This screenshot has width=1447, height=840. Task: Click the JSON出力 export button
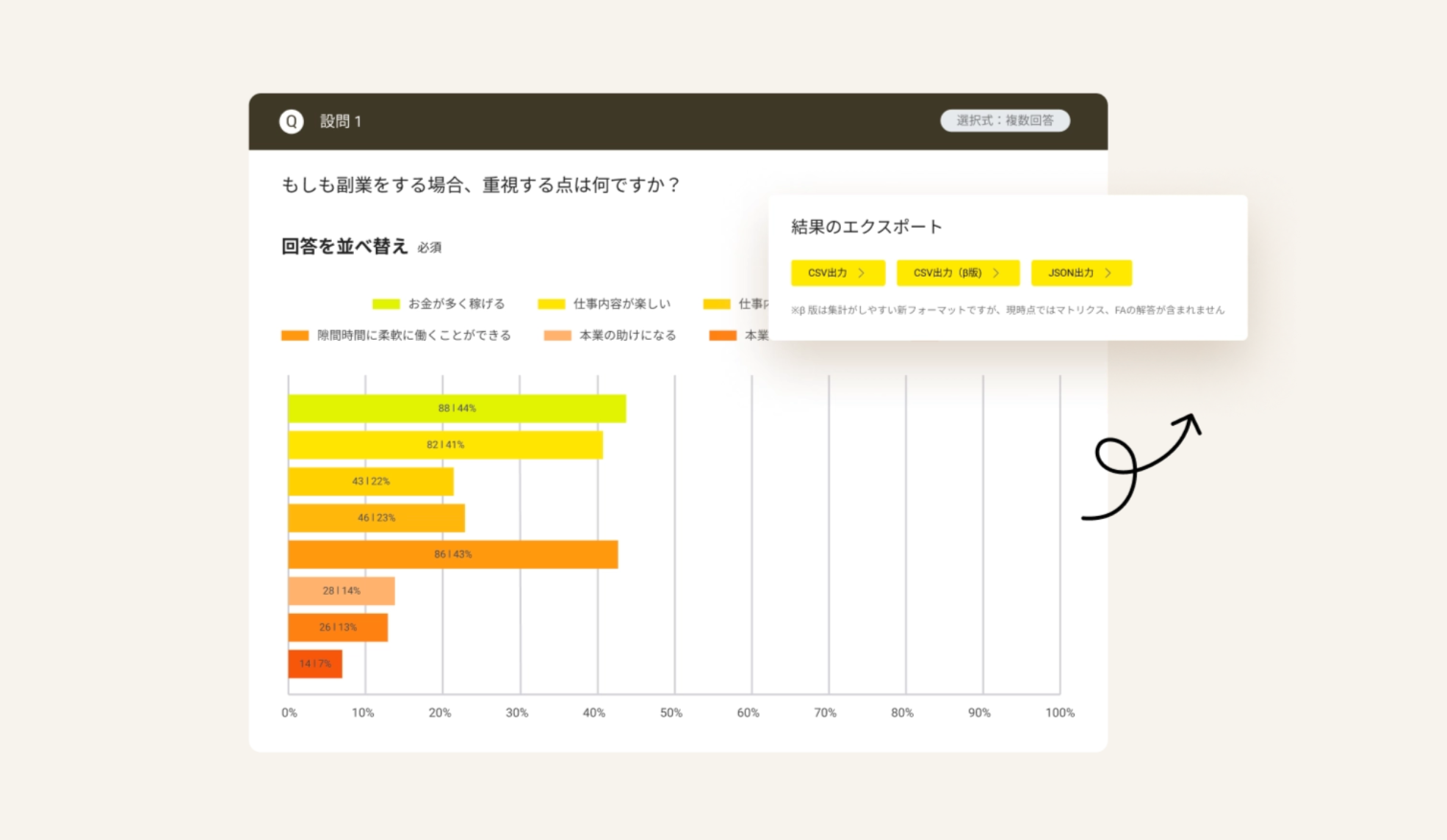pos(1080,272)
